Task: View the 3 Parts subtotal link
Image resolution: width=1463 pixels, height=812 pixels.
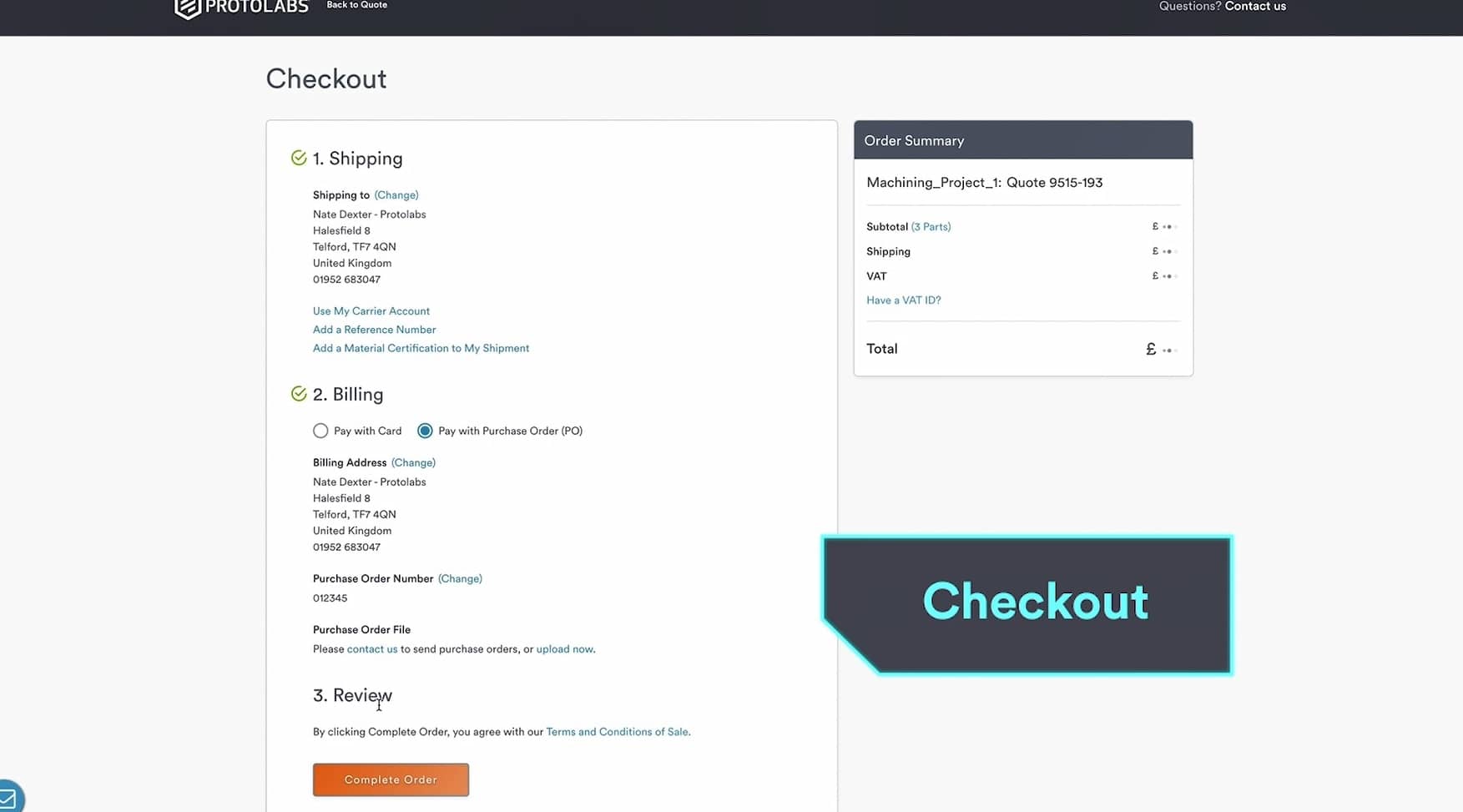Action: [x=931, y=227]
